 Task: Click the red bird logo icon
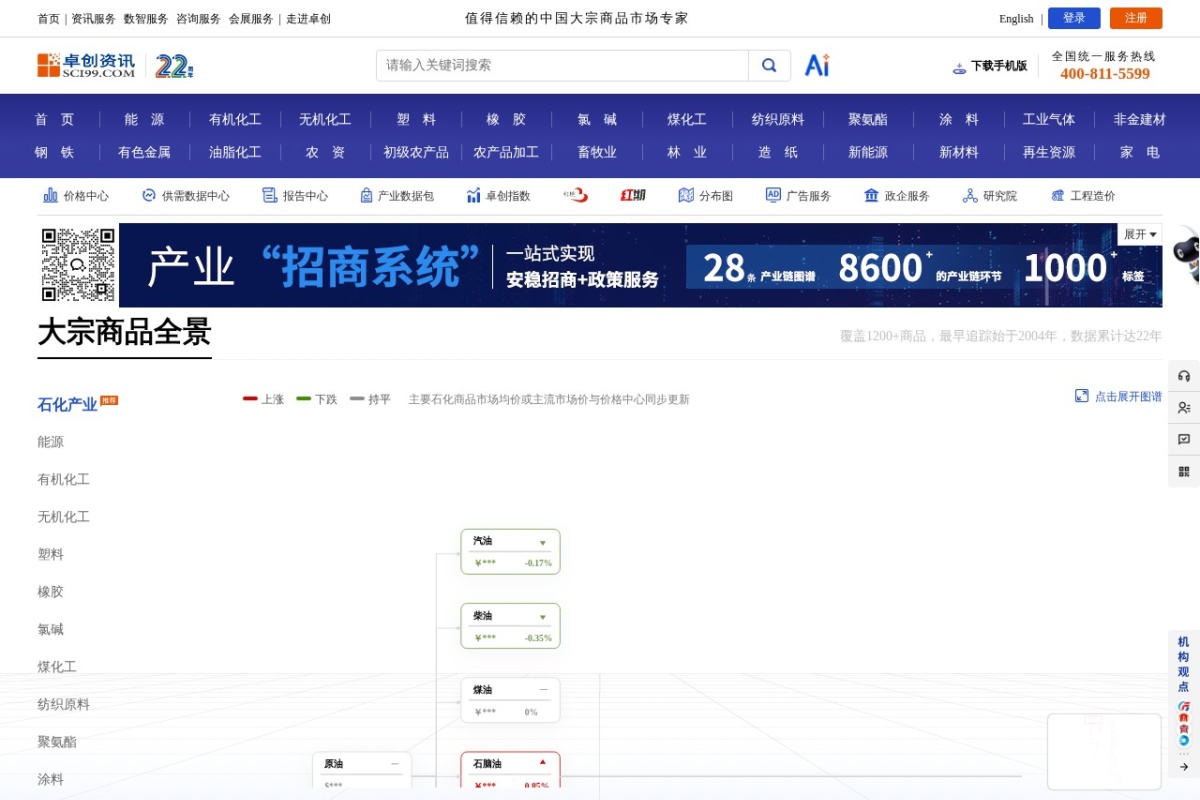click(x=575, y=195)
